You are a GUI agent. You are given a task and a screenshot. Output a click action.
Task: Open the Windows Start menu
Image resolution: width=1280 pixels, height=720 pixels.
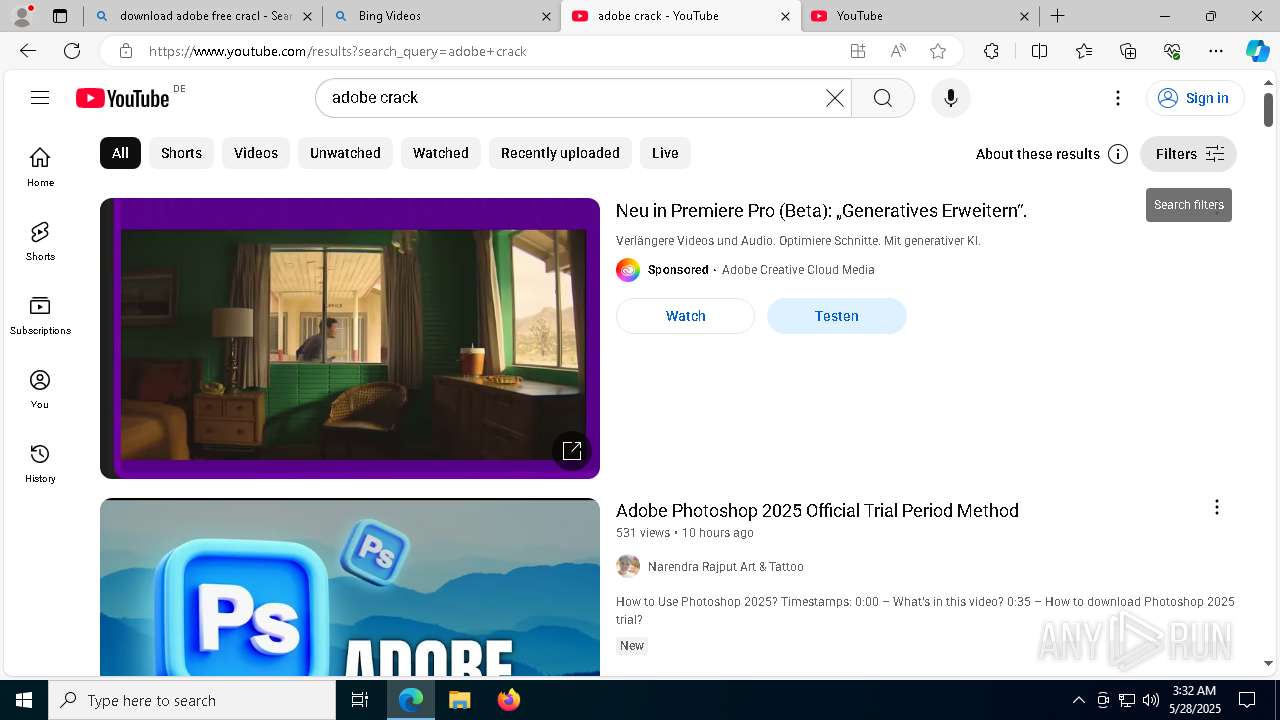24,700
